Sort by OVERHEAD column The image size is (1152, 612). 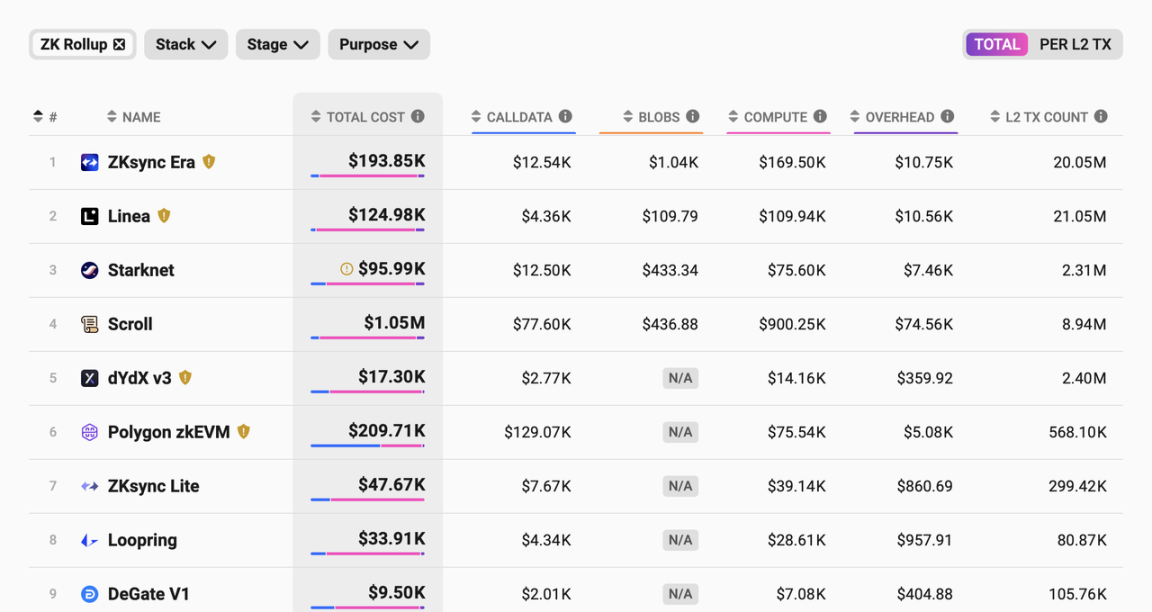point(892,117)
